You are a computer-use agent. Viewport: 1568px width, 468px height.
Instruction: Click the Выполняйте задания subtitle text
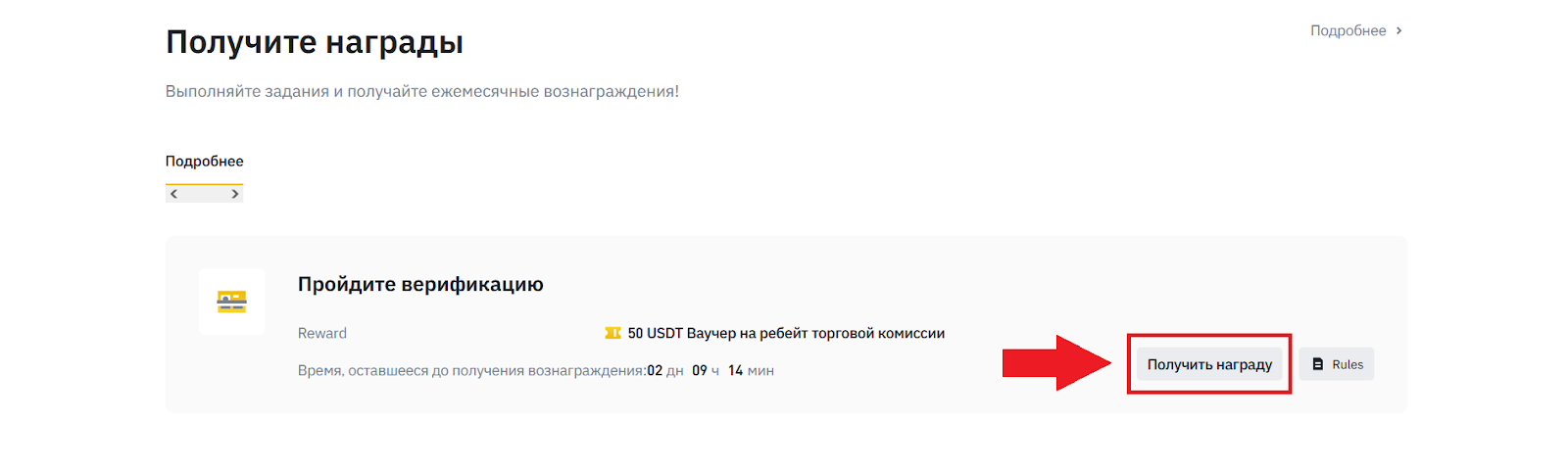pyautogui.click(x=421, y=91)
